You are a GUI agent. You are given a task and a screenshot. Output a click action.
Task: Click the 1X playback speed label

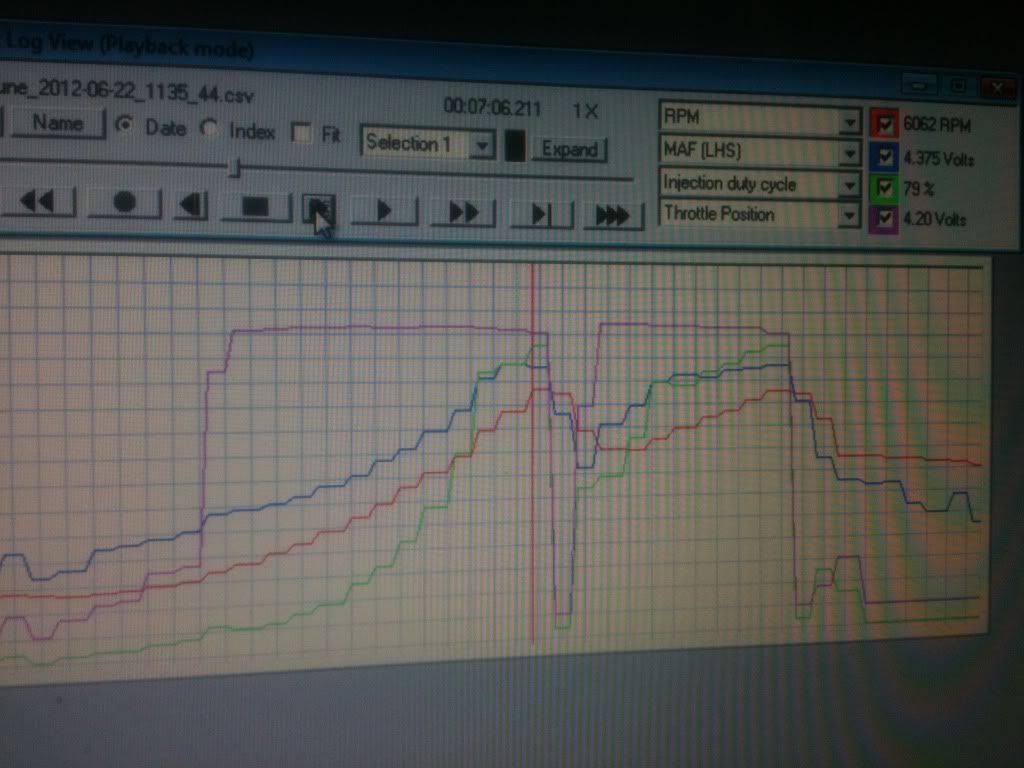pyautogui.click(x=585, y=111)
